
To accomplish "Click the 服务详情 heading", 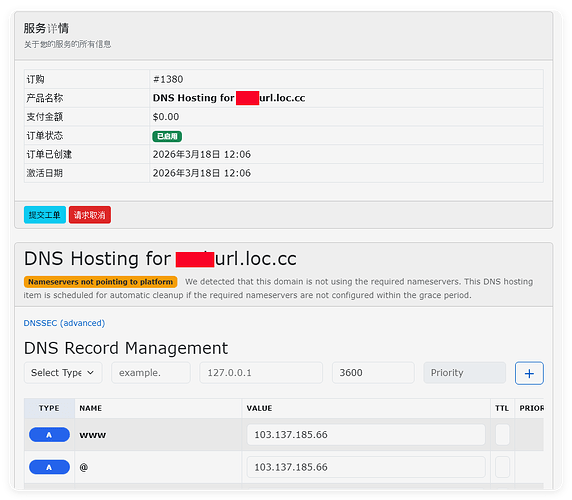I will 46,28.
